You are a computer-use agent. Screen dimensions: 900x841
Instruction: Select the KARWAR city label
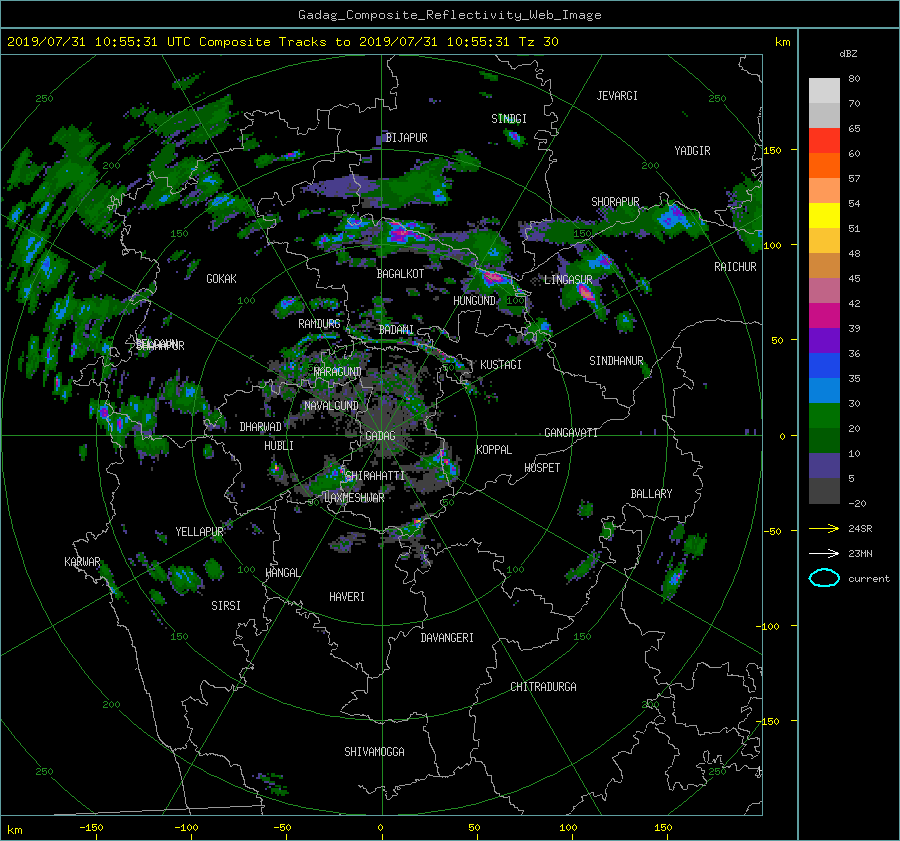point(82,562)
